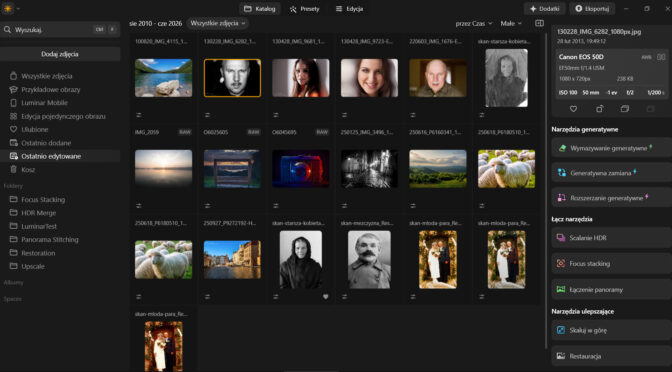Screen dimensions: 672x372
Task: Open the Małe thumbnail size dropdown
Action: click(x=511, y=24)
